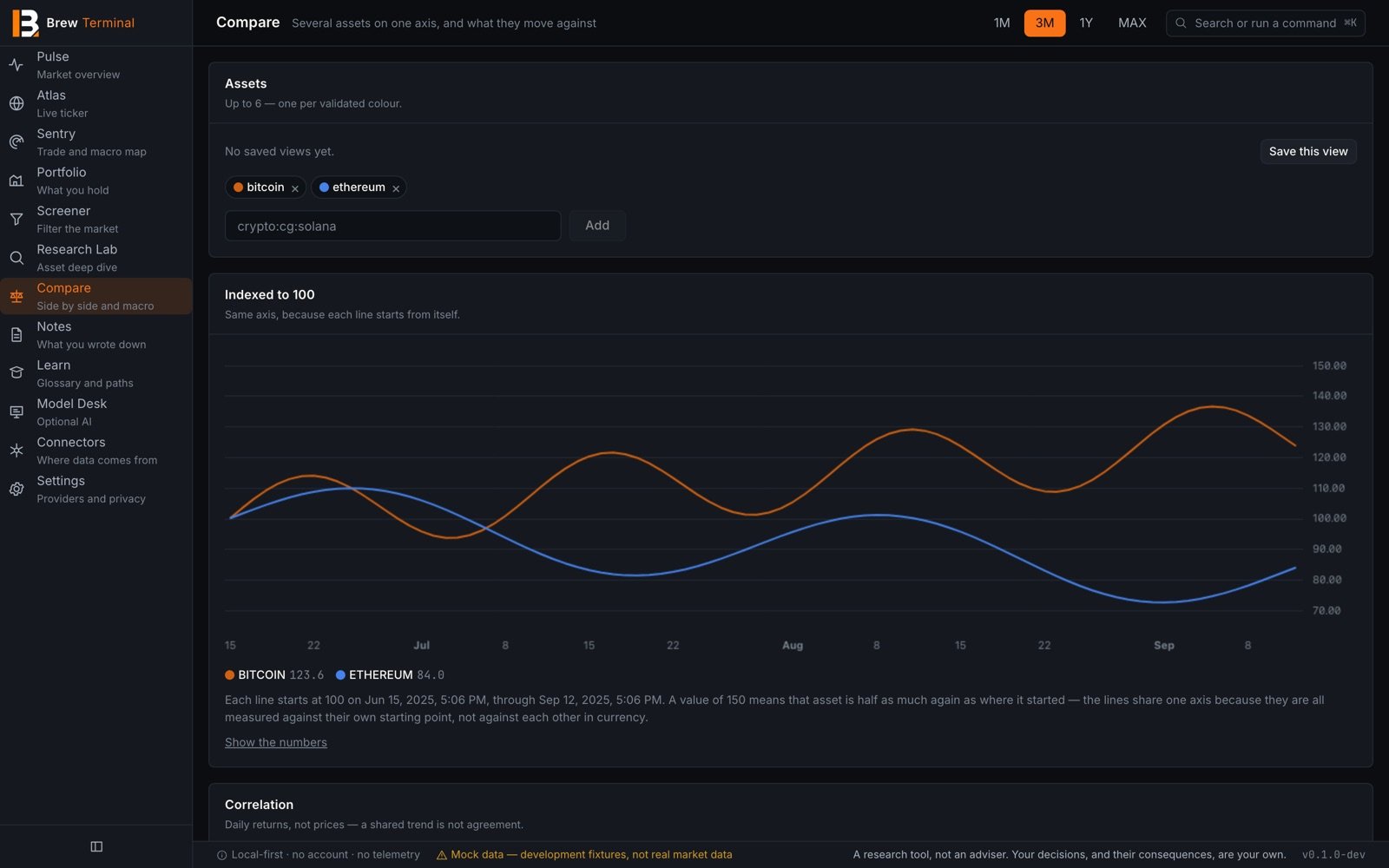The width and height of the screenshot is (1389, 868).
Task: Click the BITCOIN legend entry below chart
Action: (274, 674)
